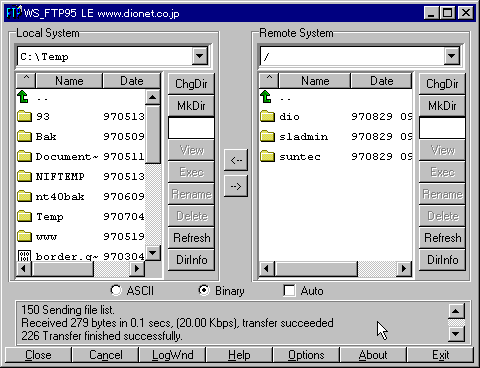Select the local Temp folder icon

[x=24, y=216]
